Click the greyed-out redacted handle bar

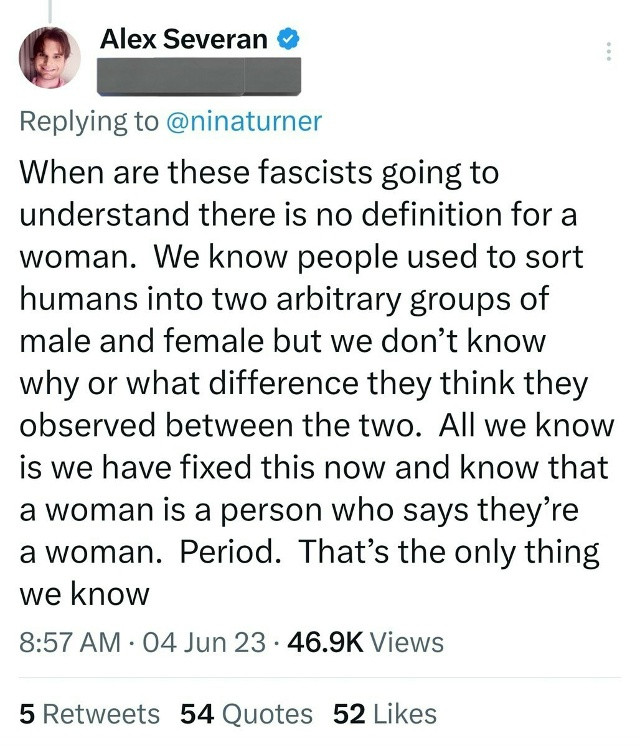click(x=199, y=76)
